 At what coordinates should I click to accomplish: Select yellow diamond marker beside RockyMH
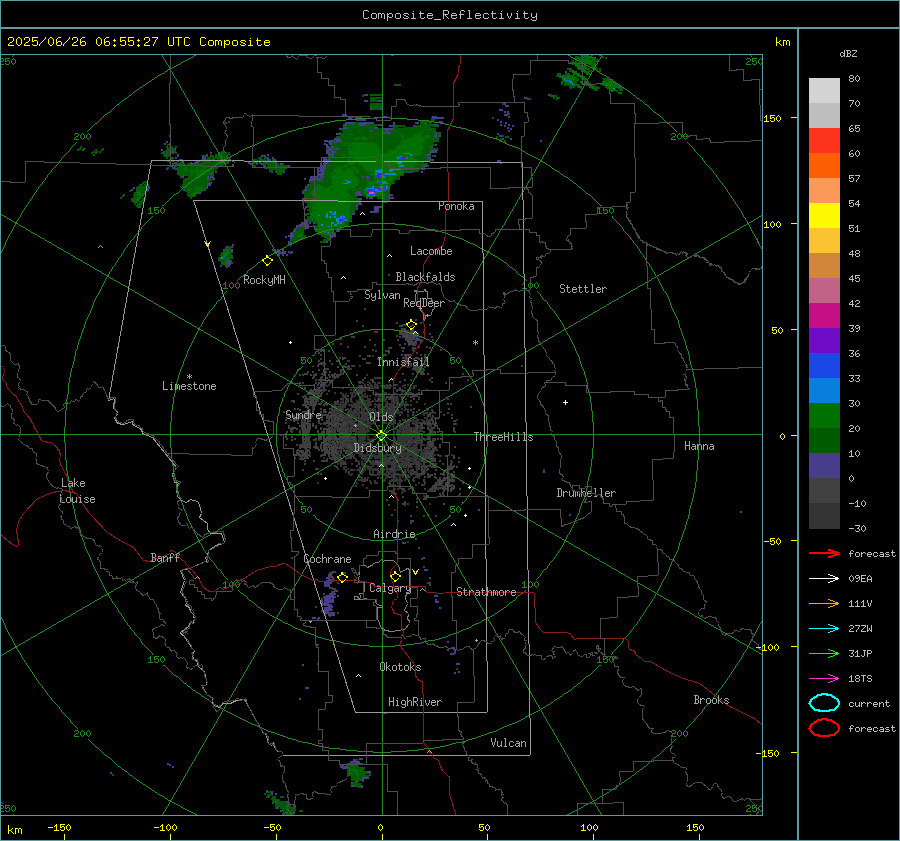(x=267, y=261)
